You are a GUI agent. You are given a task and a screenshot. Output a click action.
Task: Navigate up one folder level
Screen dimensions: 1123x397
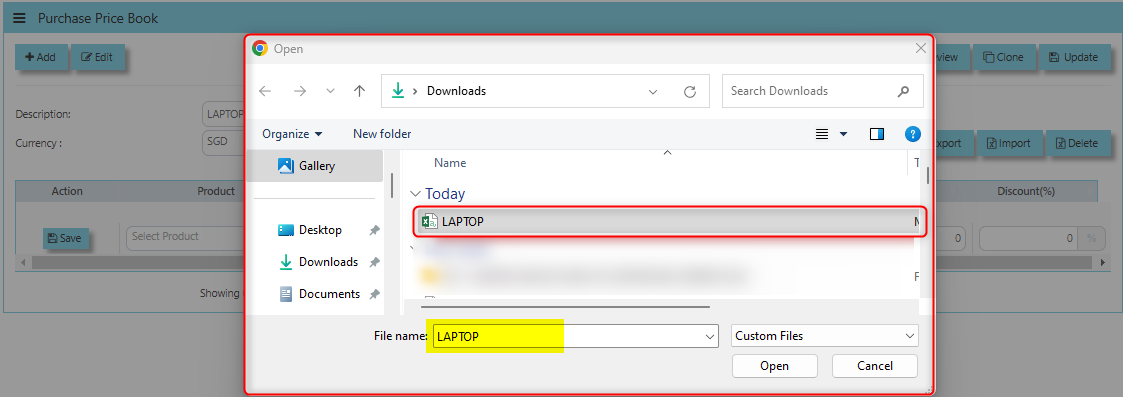pyautogui.click(x=360, y=91)
